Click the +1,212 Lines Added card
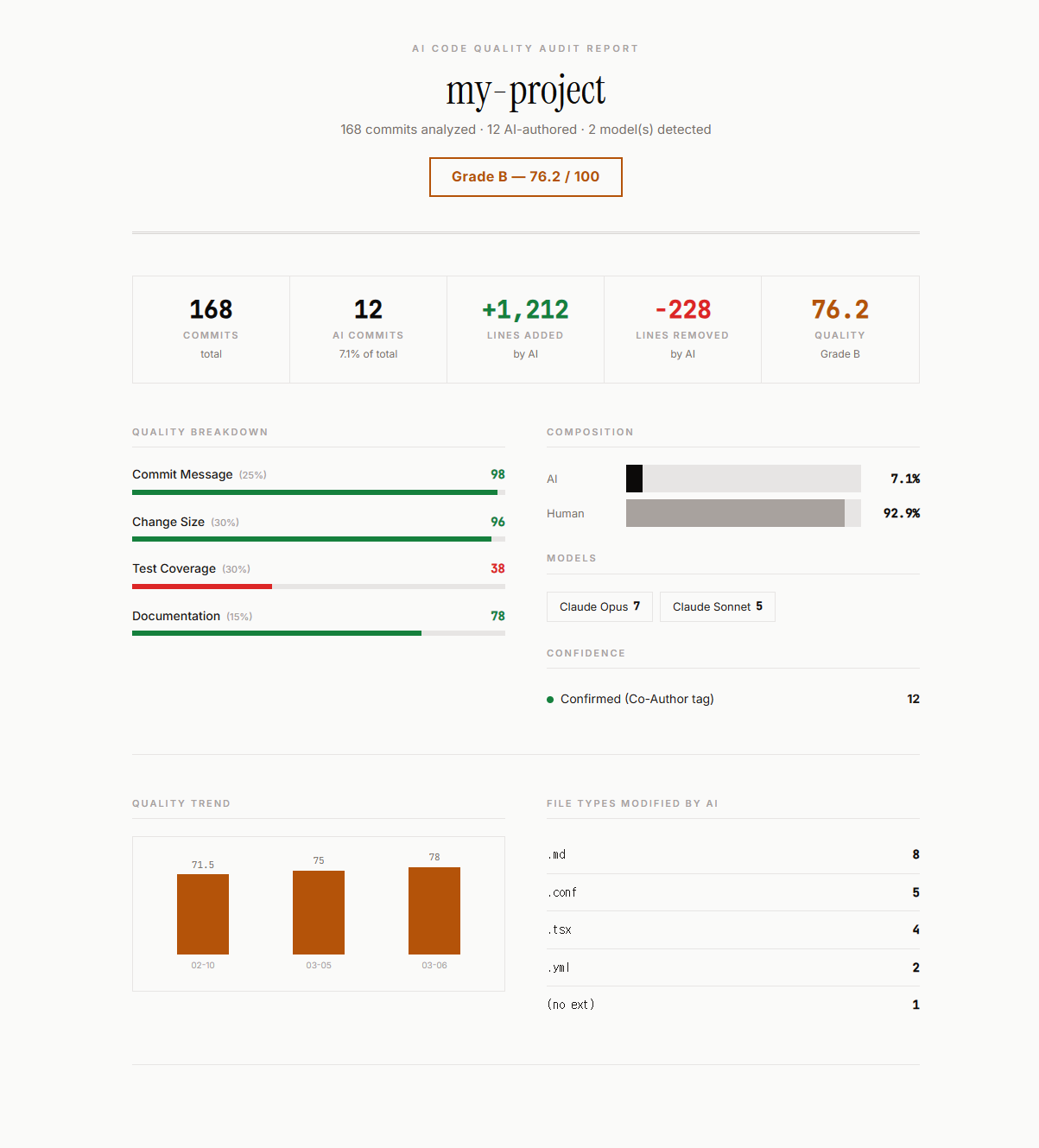The image size is (1039, 1148). click(525, 329)
